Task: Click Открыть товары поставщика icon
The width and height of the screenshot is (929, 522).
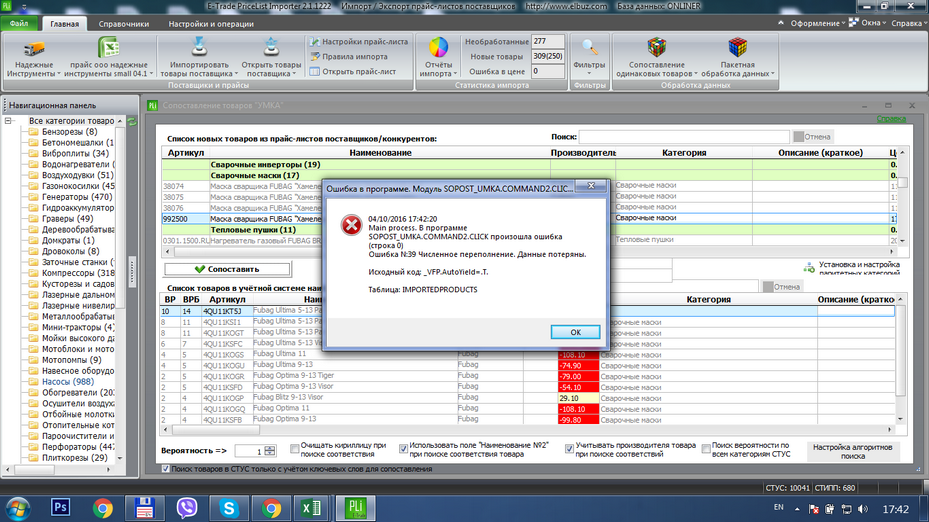Action: tap(271, 47)
